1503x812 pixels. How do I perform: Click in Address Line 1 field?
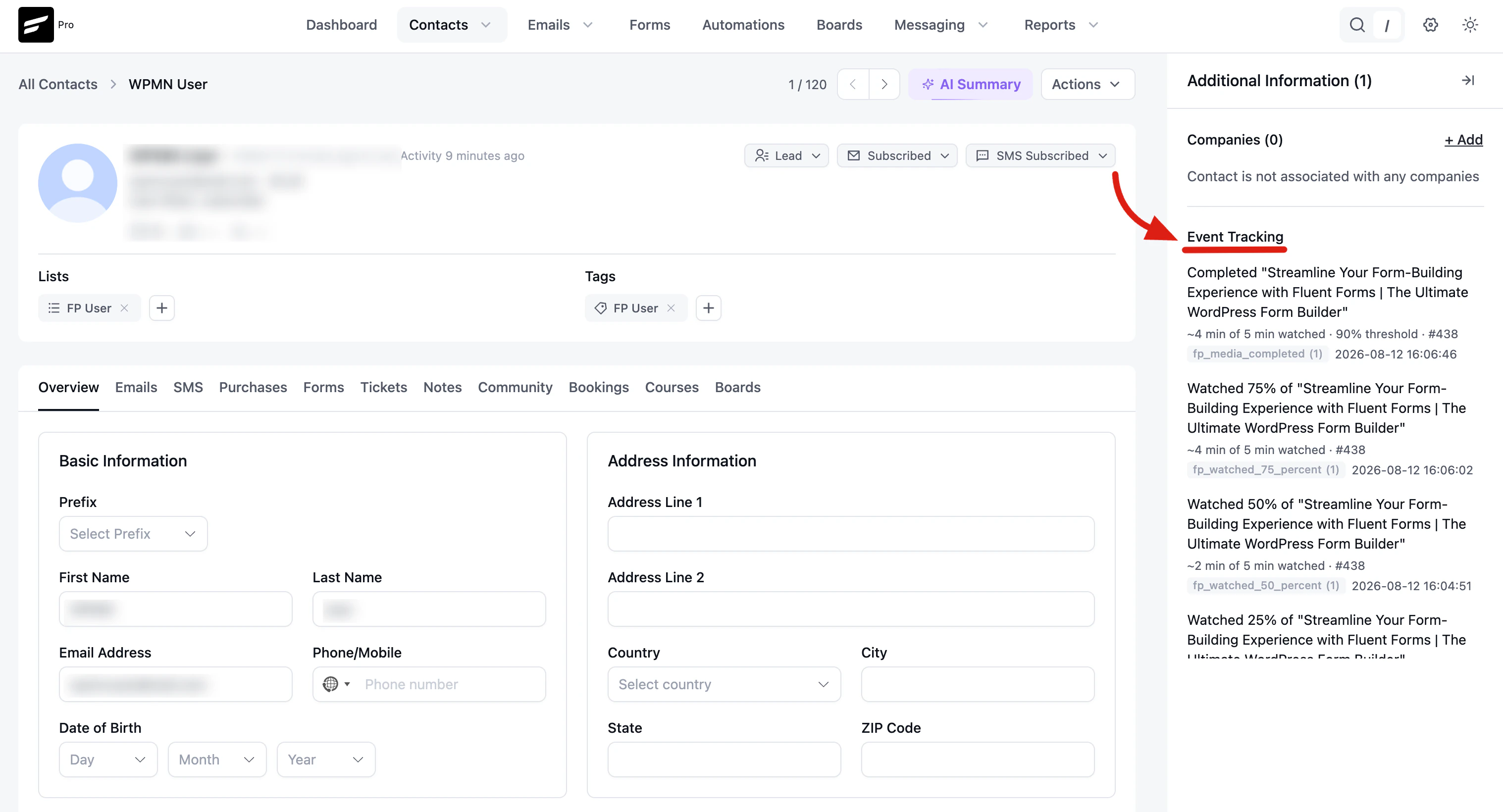point(851,534)
